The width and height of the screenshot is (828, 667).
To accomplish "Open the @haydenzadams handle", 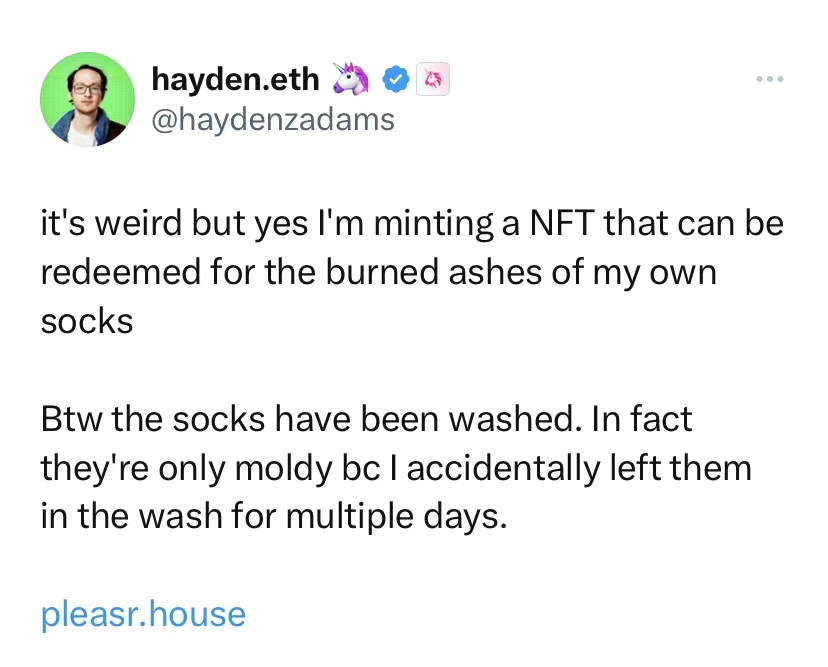I will click(x=273, y=120).
